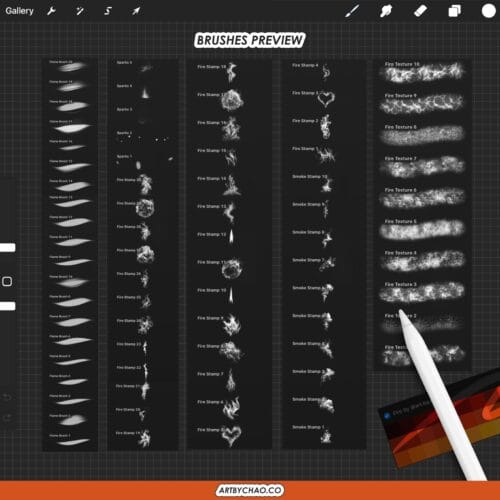
Task: Click the brush size slider handle
Action: (7, 248)
